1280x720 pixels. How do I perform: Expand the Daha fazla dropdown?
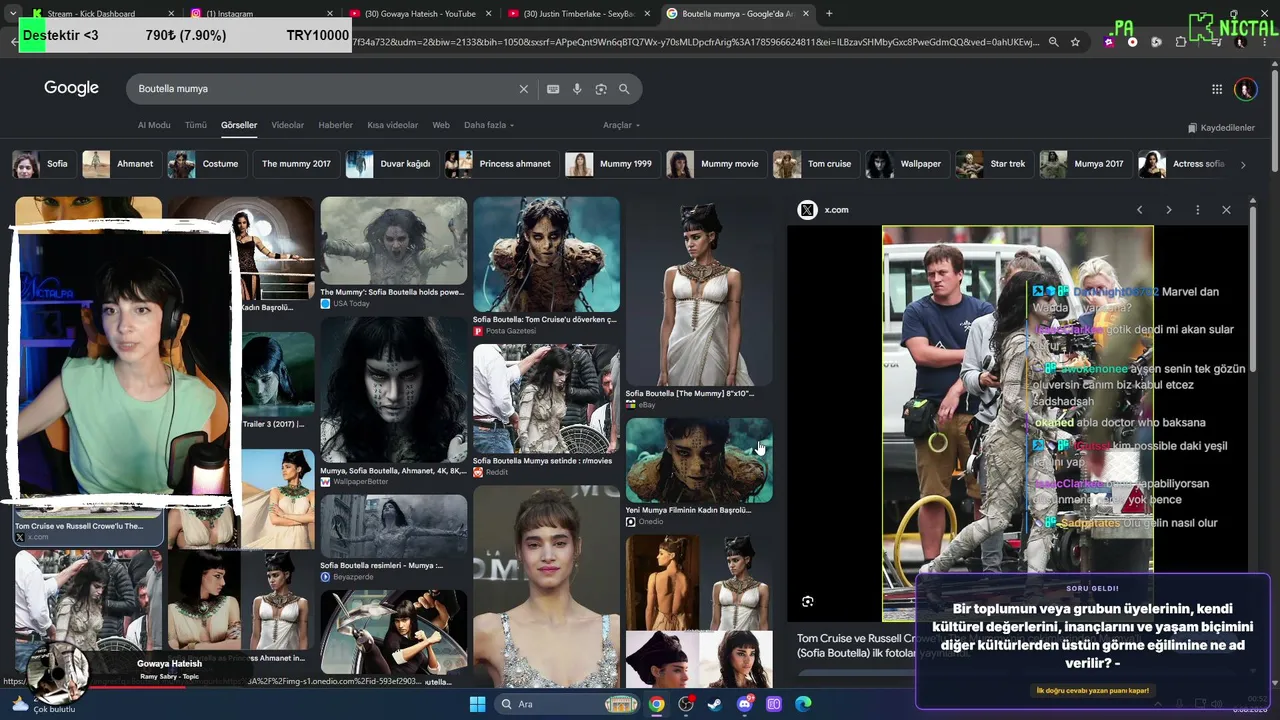(489, 125)
